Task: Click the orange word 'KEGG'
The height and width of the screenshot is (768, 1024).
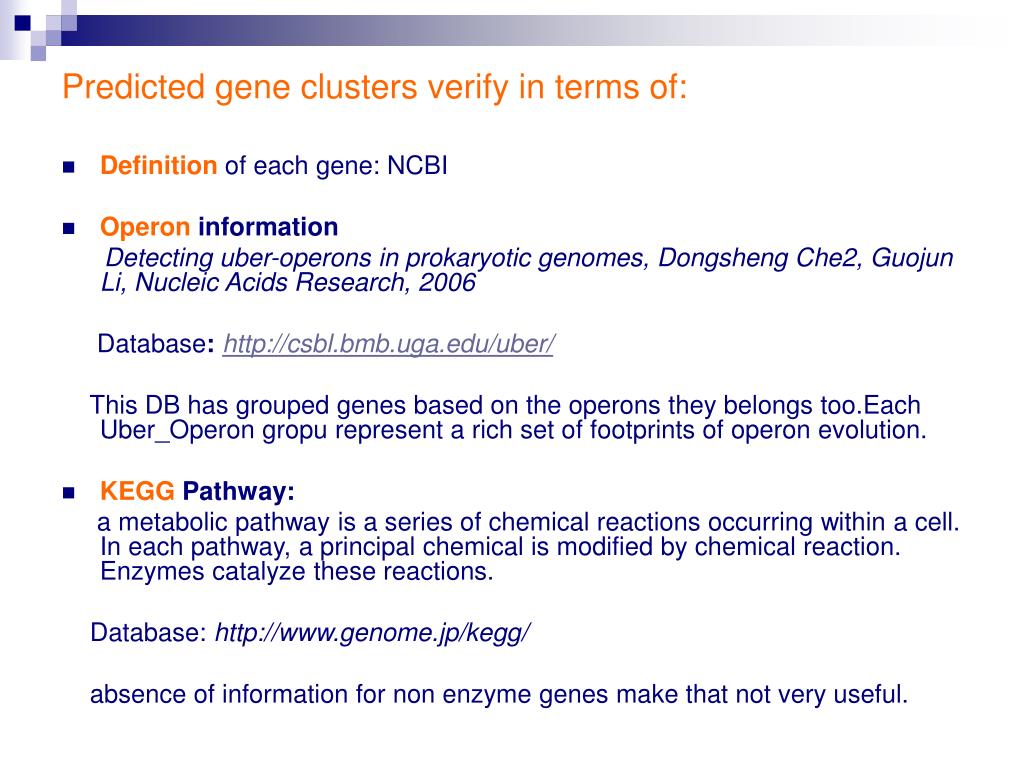Action: tap(137, 491)
